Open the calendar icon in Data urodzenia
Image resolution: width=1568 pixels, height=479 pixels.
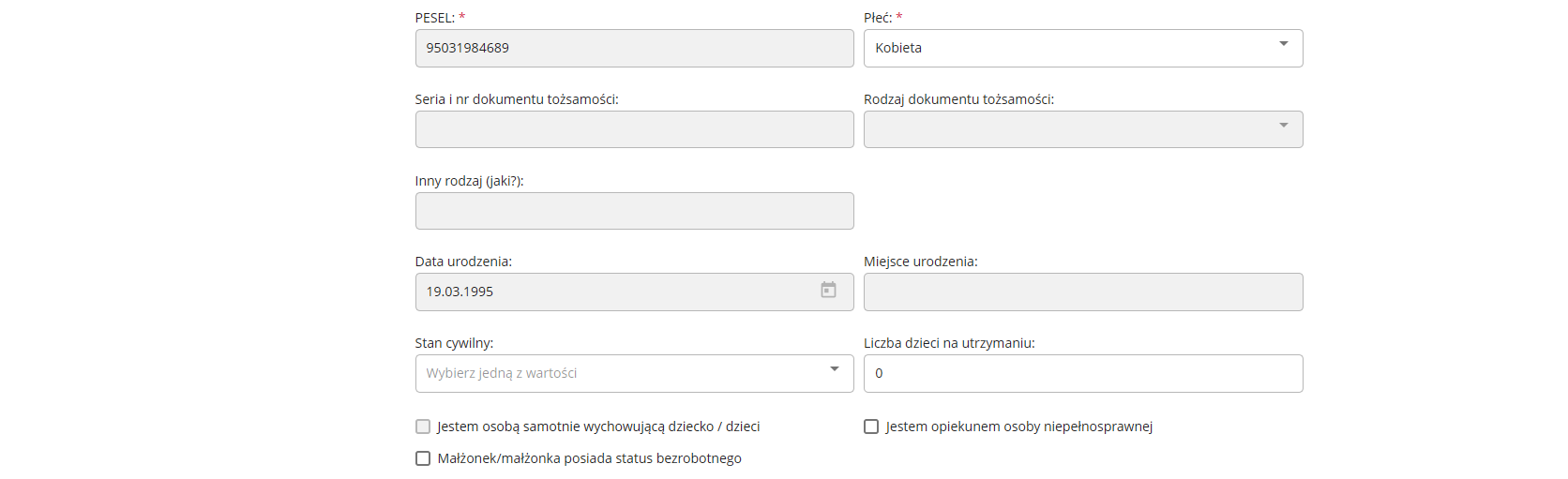pyautogui.click(x=828, y=291)
